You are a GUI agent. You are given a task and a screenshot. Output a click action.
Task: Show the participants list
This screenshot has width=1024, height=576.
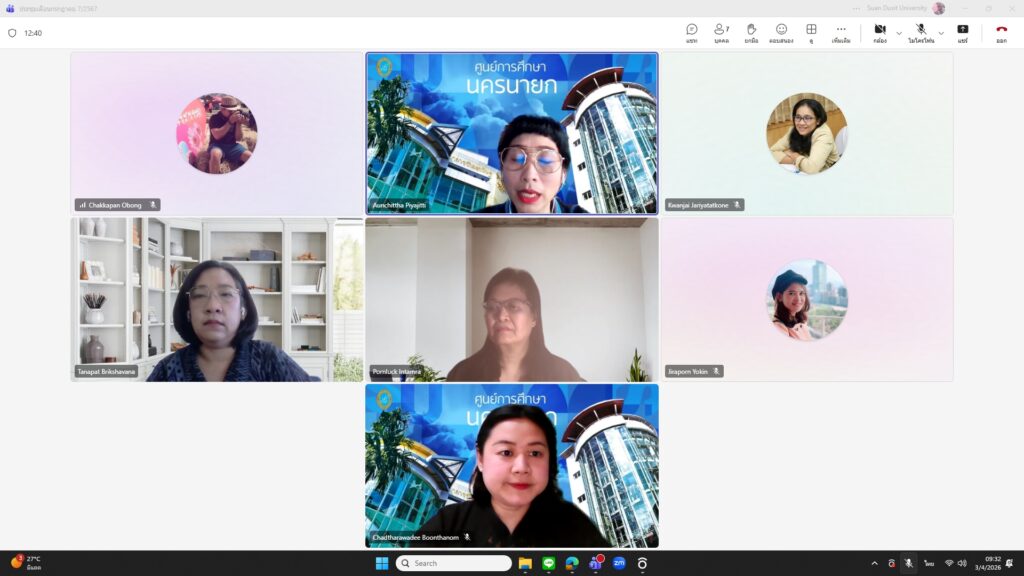pyautogui.click(x=721, y=32)
